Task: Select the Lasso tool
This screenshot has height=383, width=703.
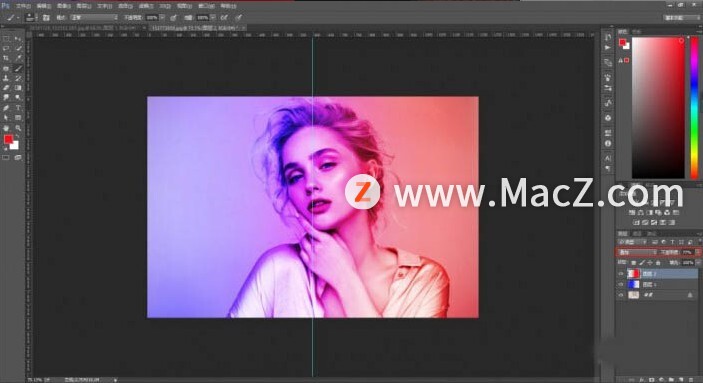Action: click(x=6, y=48)
